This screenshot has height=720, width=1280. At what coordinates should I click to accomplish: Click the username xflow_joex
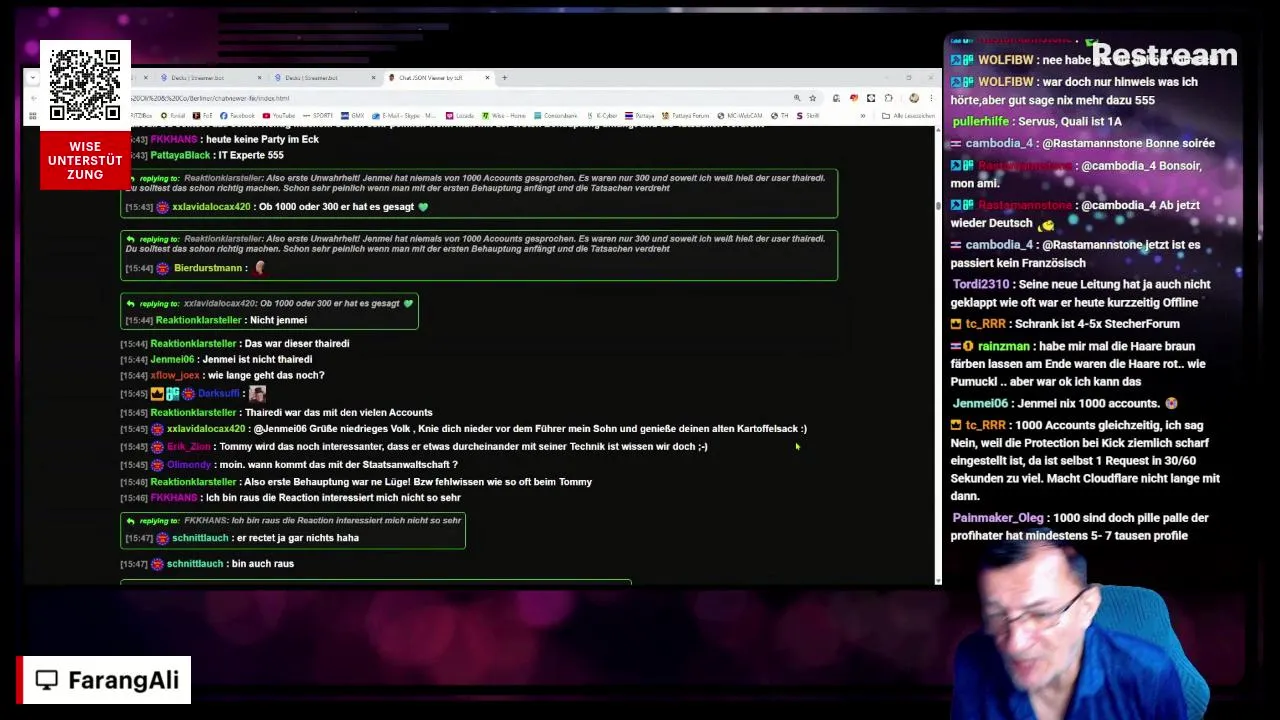coord(175,375)
